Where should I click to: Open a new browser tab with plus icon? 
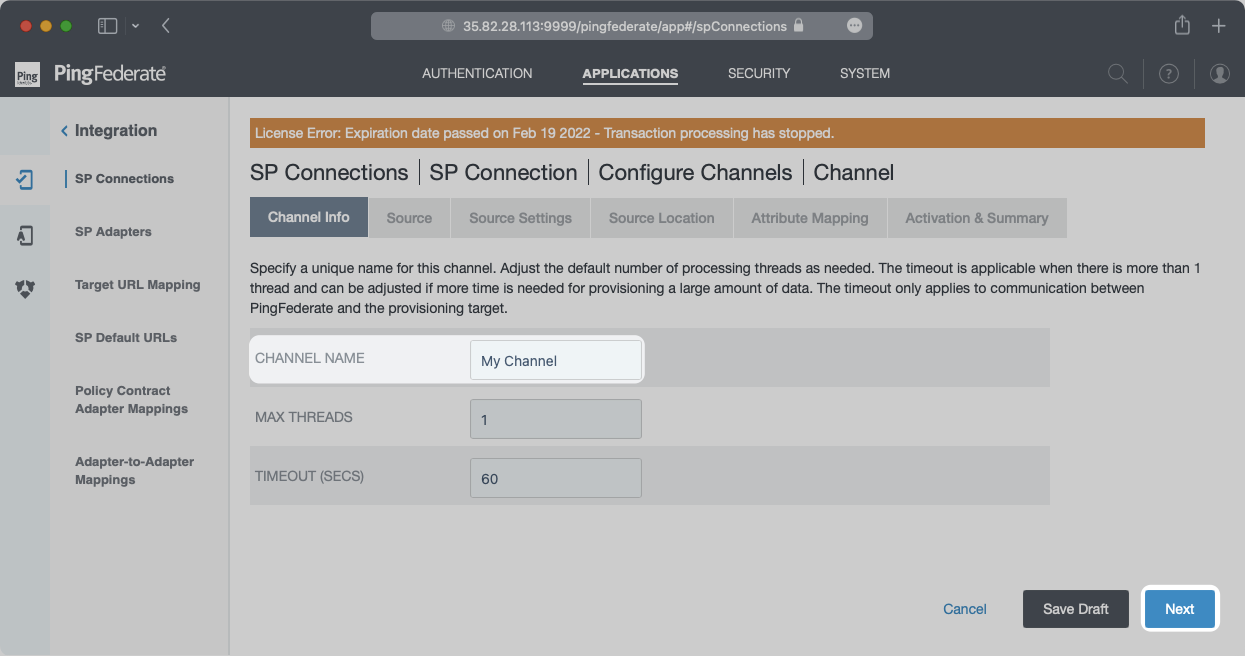pos(1218,26)
